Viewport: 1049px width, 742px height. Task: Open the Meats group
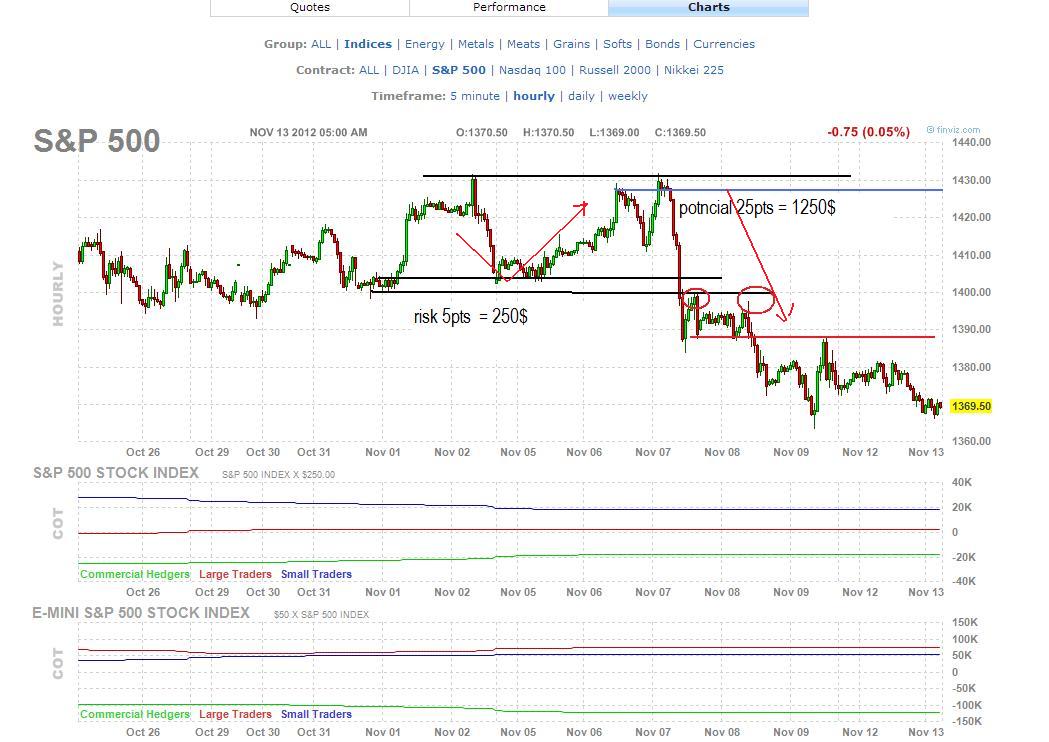(x=523, y=44)
